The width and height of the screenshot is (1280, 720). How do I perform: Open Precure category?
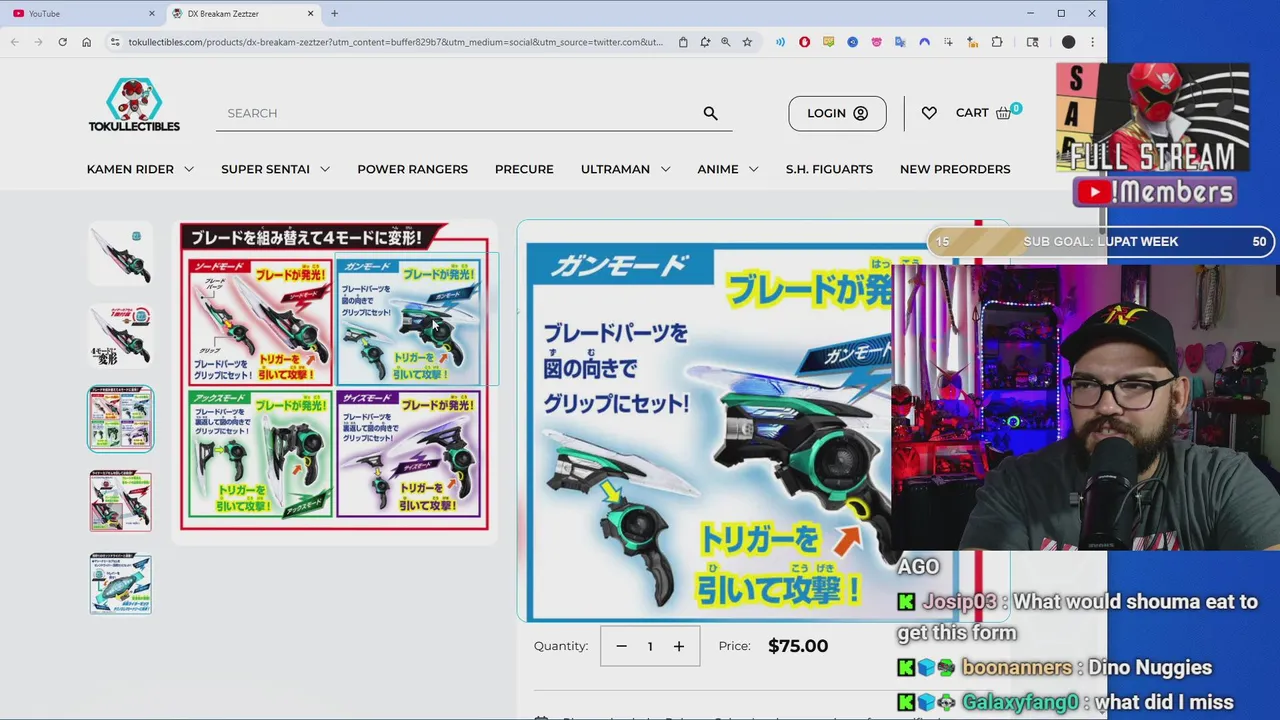click(524, 169)
